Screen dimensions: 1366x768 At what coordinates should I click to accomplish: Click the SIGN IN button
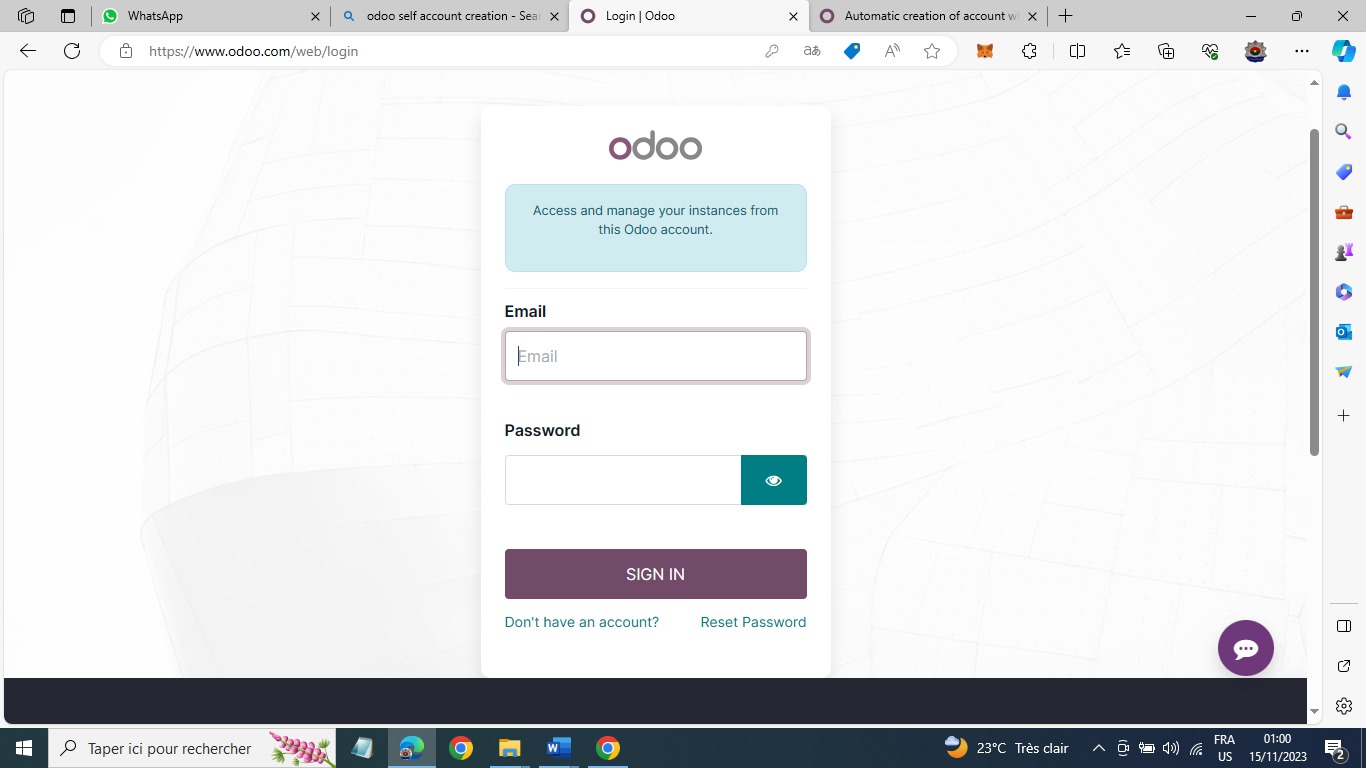click(x=656, y=574)
